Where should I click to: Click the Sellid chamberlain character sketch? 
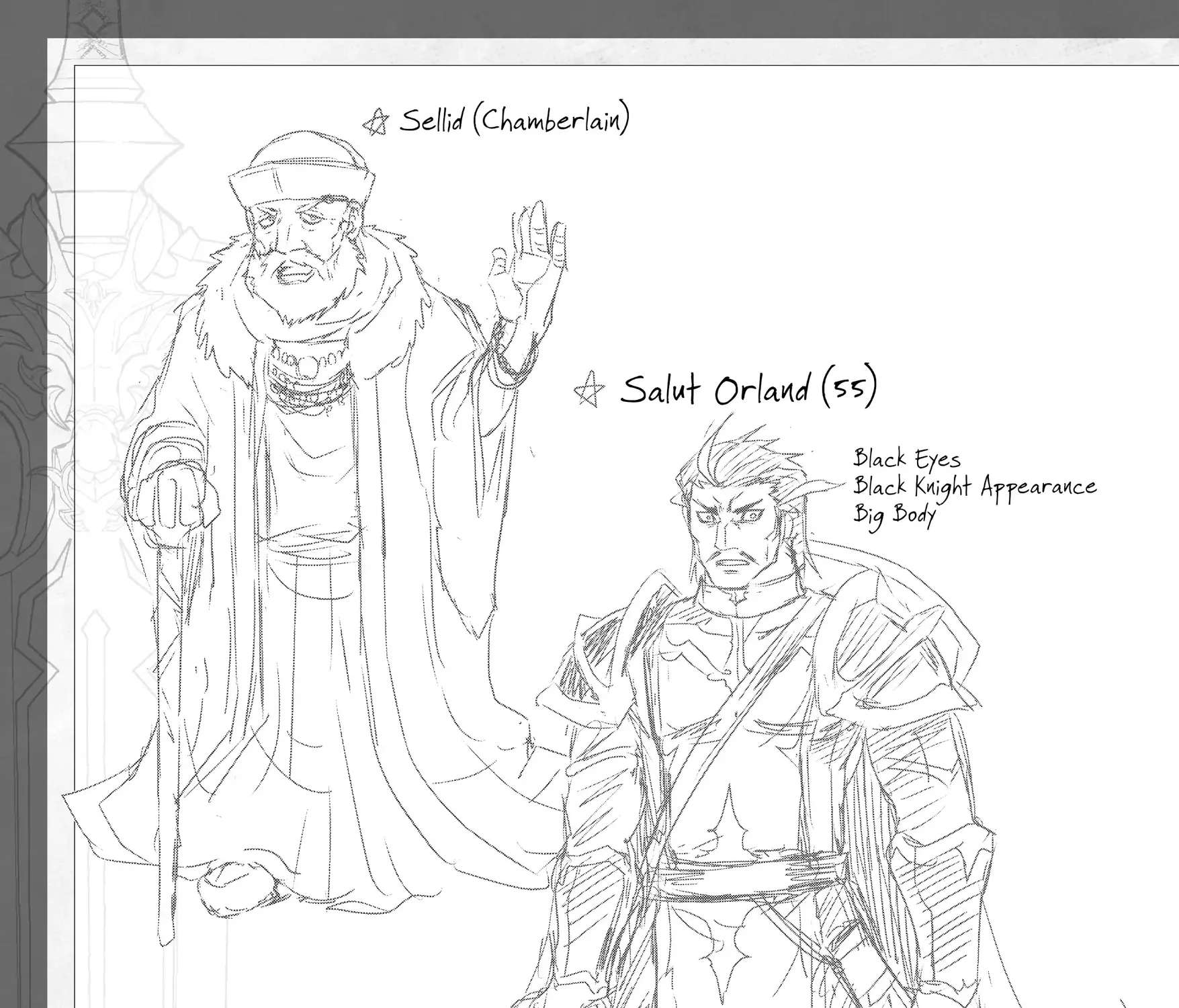316,538
